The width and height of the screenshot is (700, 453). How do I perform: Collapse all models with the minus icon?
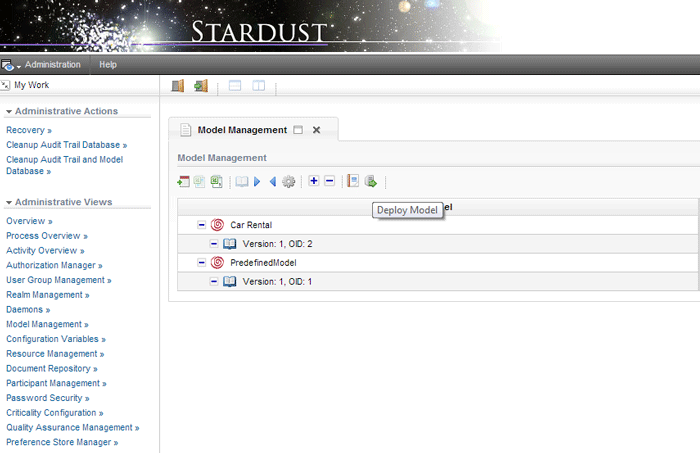point(329,181)
